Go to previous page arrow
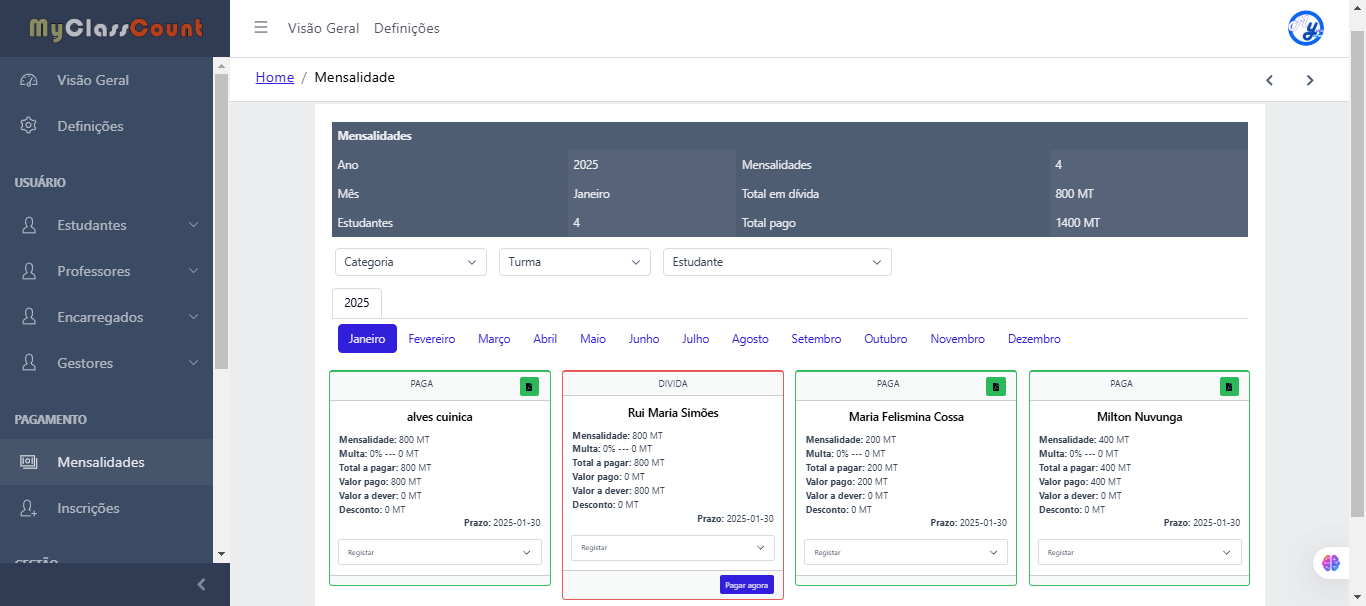Screen dimensions: 1366x606 coord(1269,80)
